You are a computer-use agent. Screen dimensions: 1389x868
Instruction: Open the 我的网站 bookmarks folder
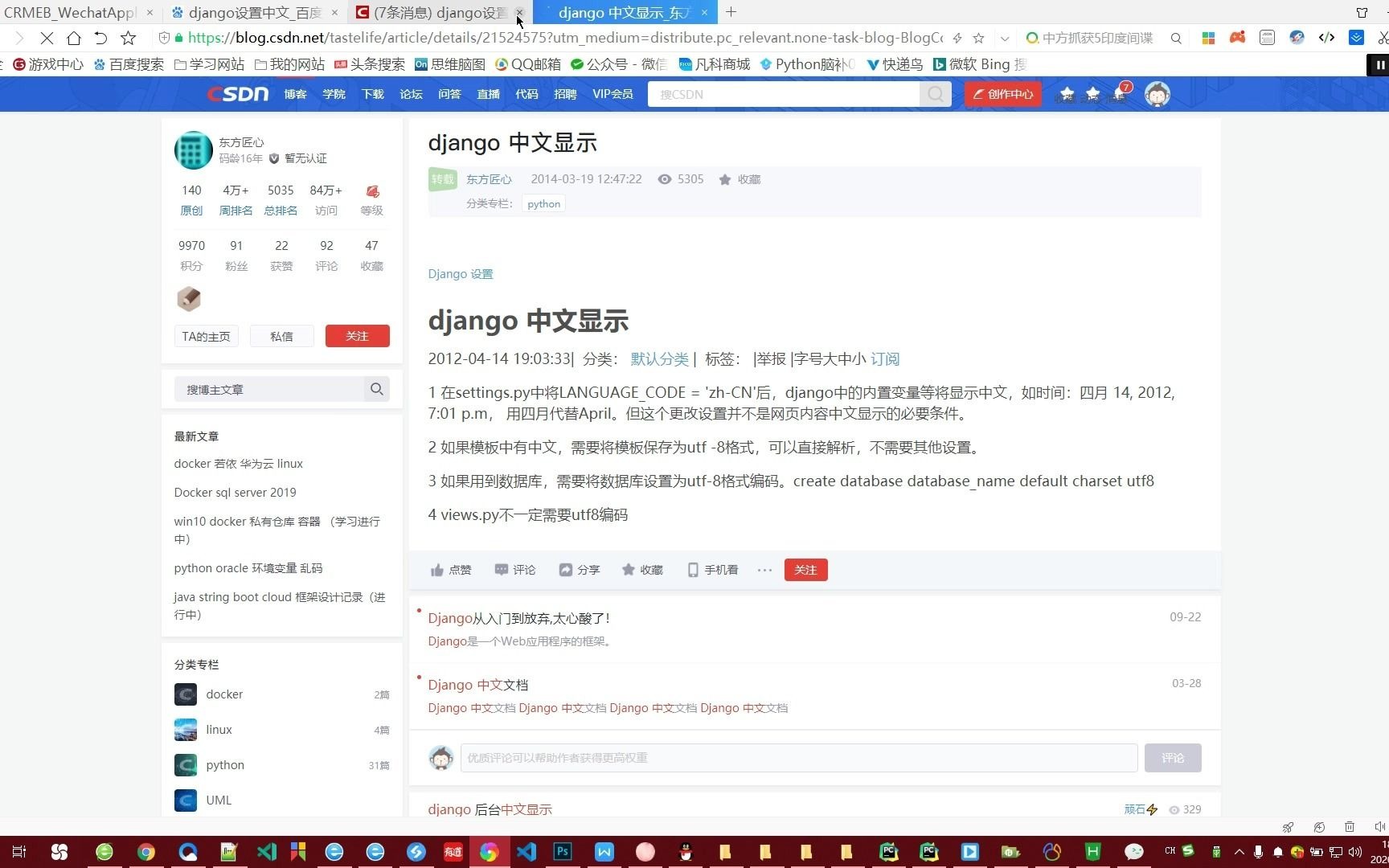(289, 64)
